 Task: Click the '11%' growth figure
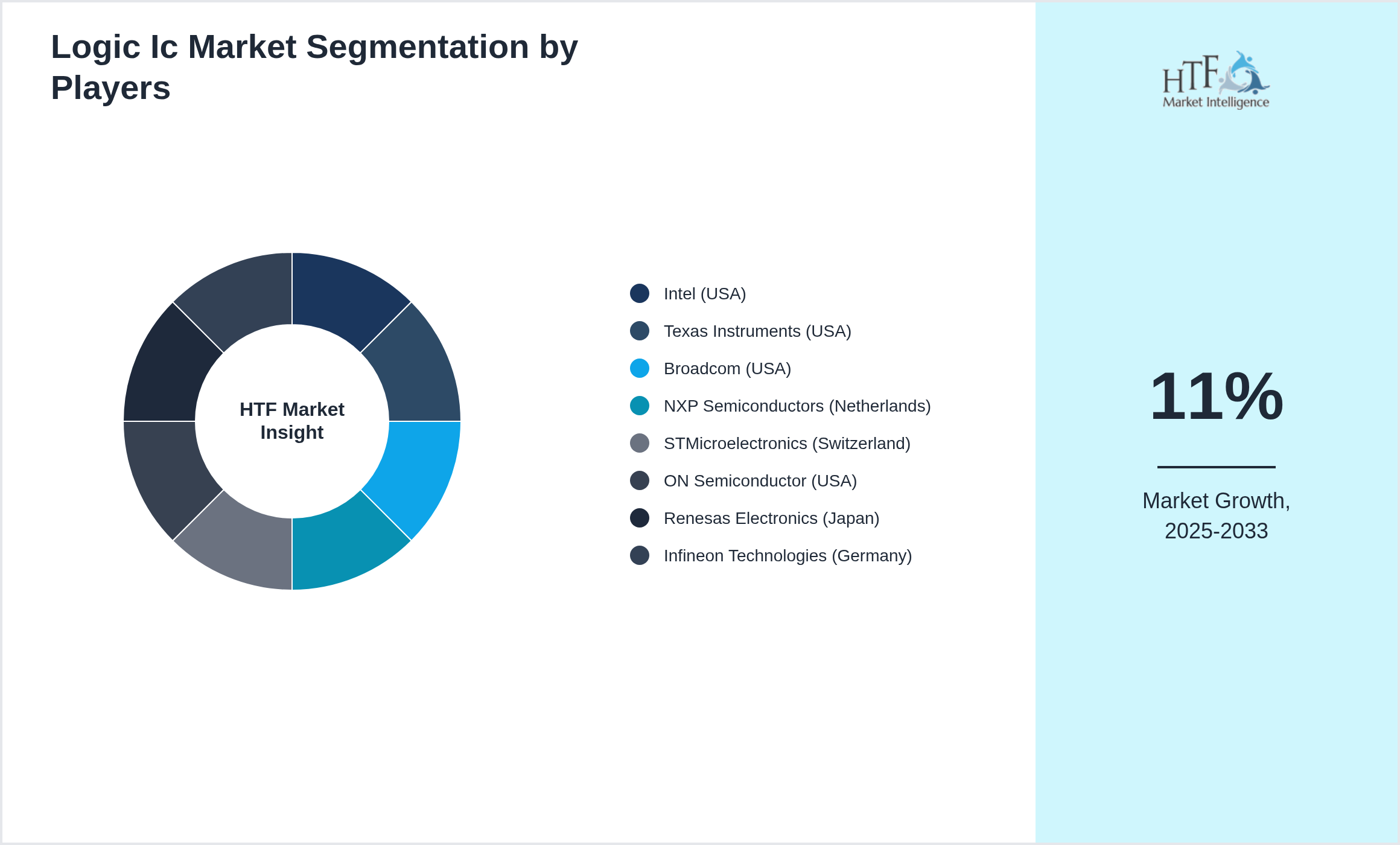click(x=1217, y=397)
